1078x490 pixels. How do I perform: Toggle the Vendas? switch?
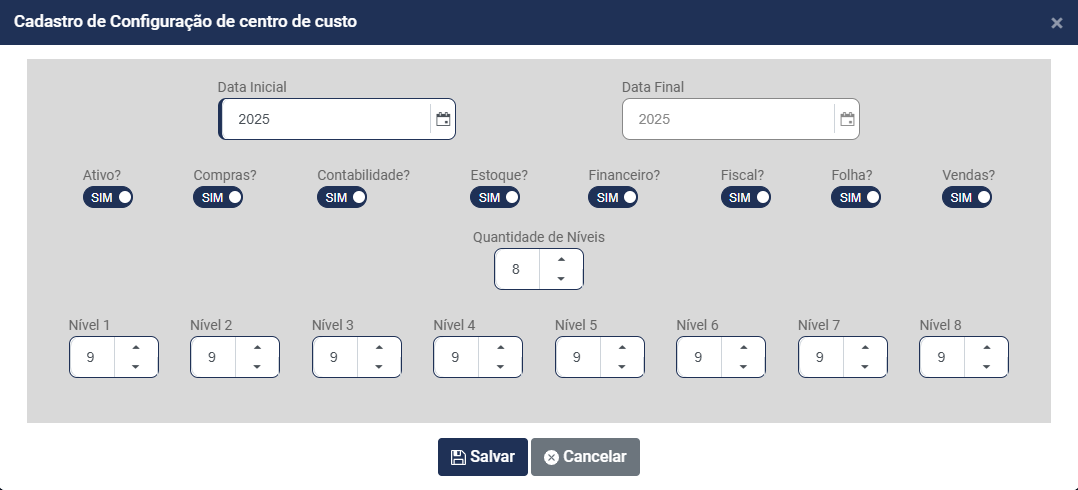pyautogui.click(x=967, y=197)
